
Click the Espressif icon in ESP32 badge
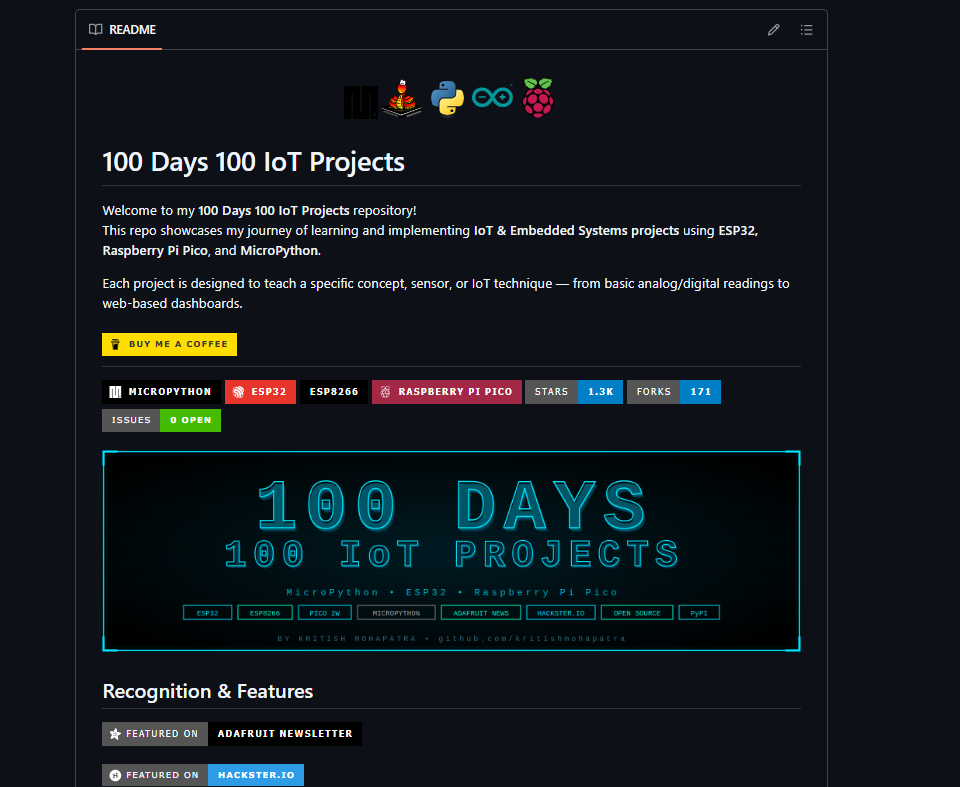point(239,392)
